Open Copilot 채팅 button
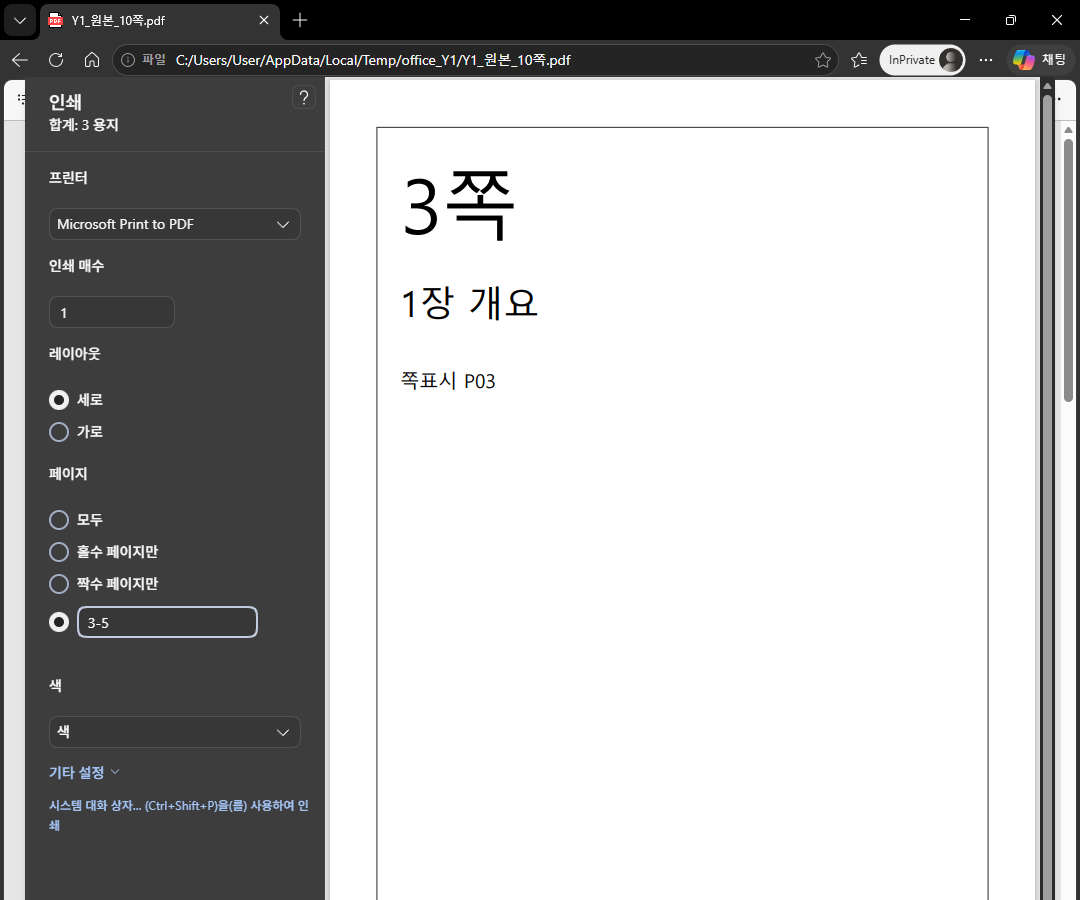 pos(1040,60)
